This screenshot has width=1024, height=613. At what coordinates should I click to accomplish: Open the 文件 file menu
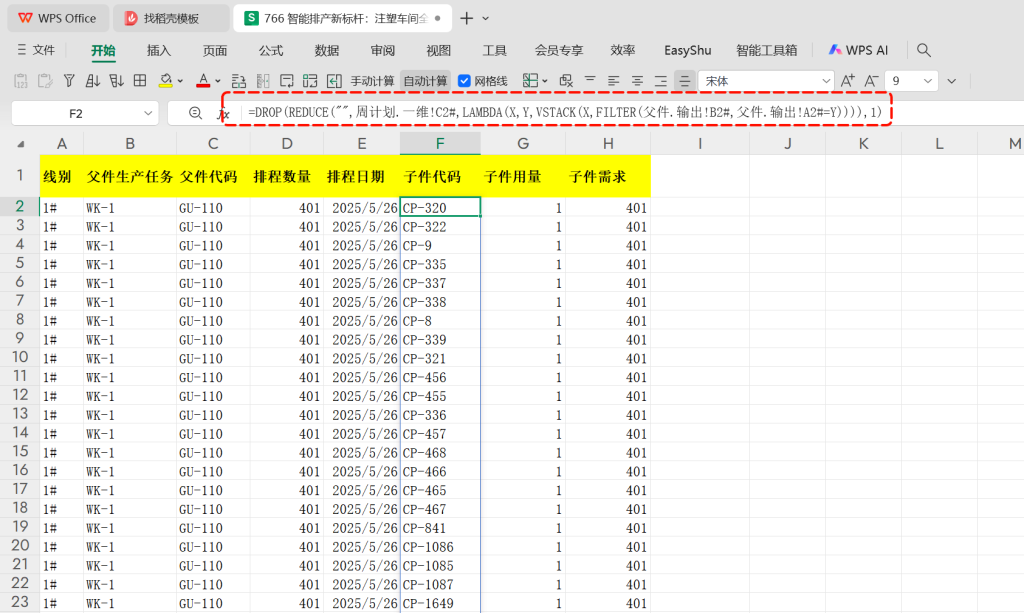coord(37,50)
